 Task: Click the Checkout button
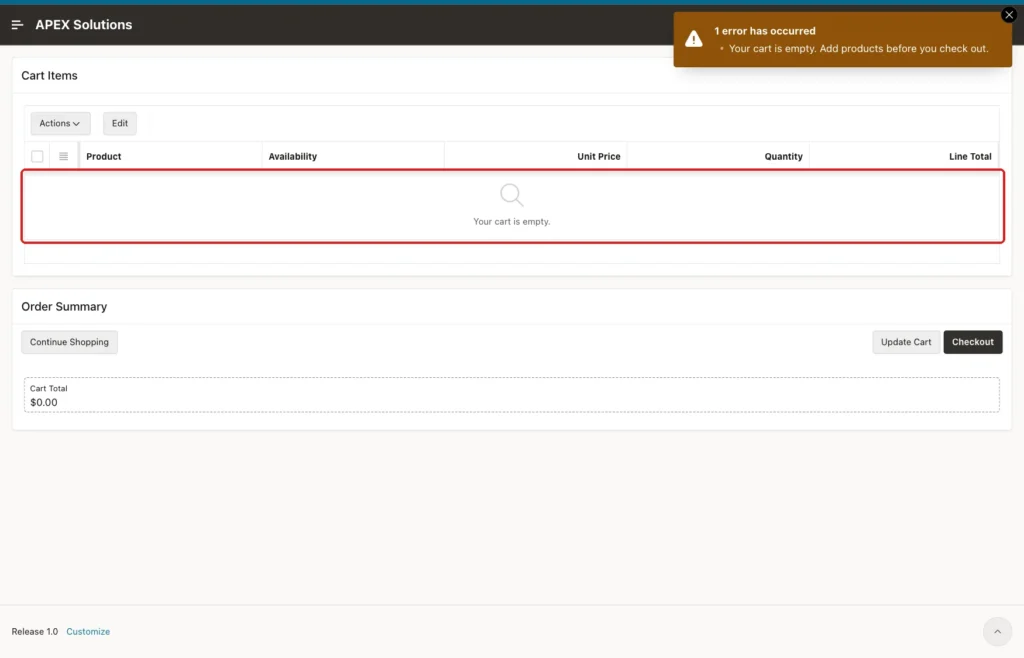(x=972, y=342)
